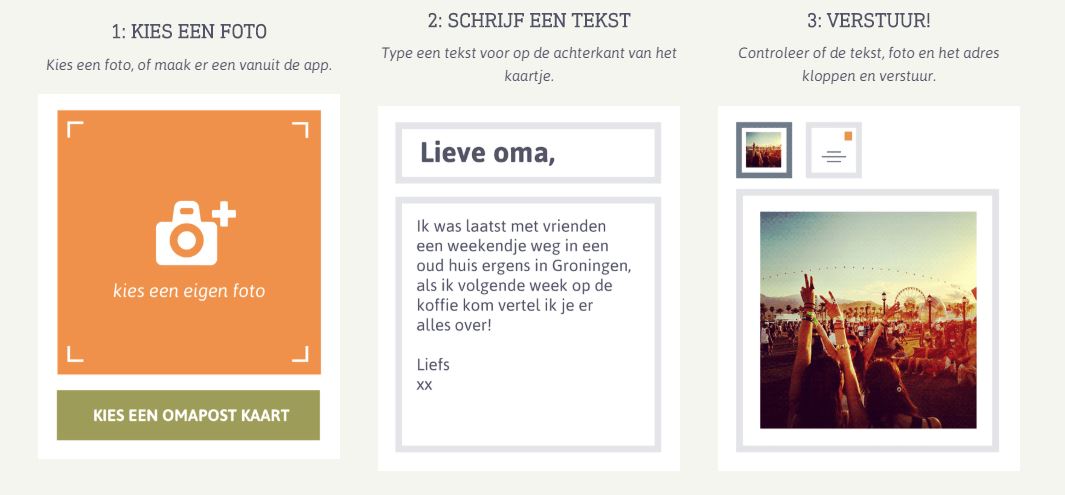Click the festival photo preview
The image size is (1065, 495).
coord(868,320)
